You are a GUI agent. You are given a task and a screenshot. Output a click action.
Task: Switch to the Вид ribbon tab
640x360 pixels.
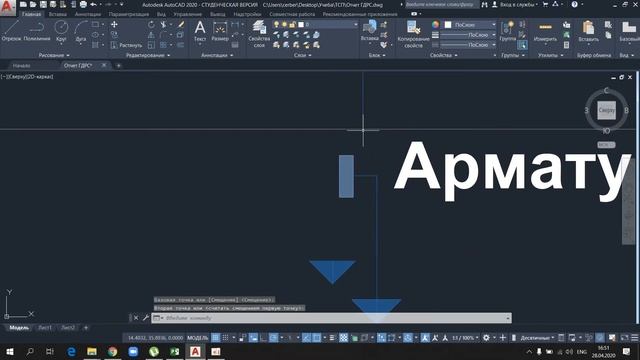(161, 14)
